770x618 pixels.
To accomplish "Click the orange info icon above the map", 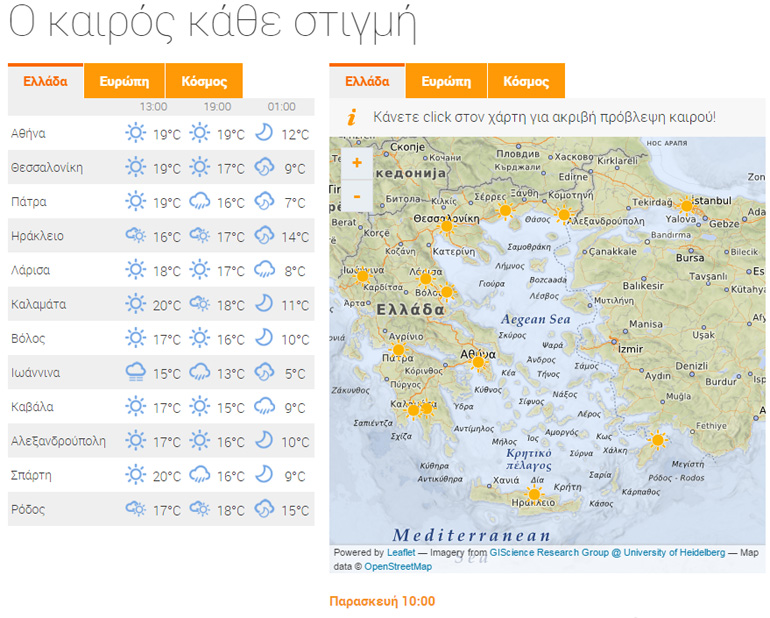I will 351,117.
